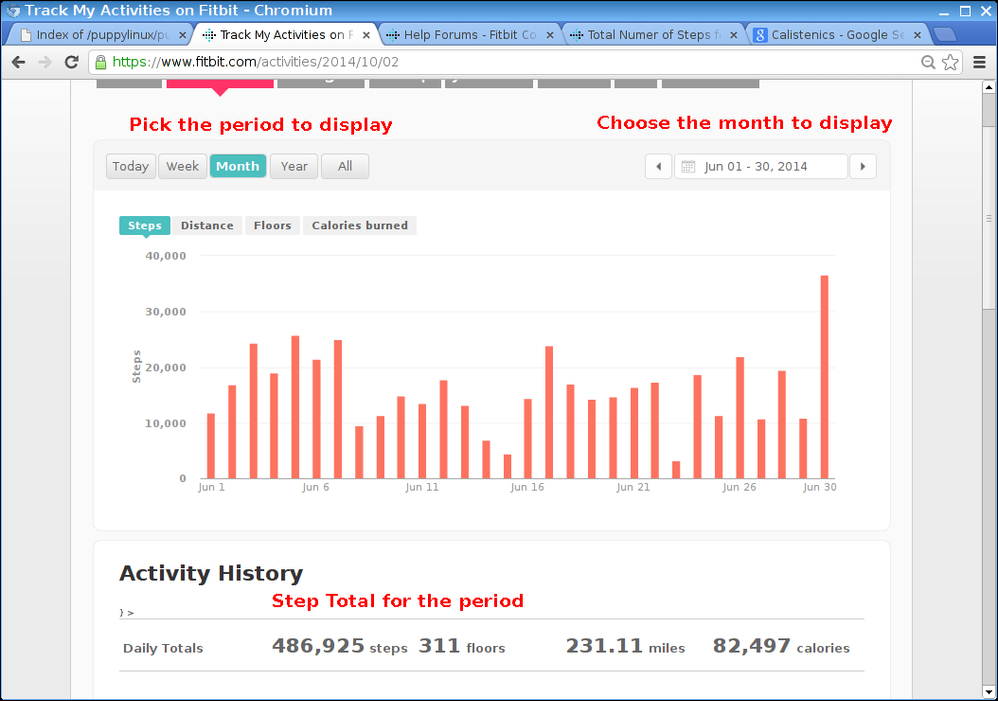Select the Today period button
The height and width of the screenshot is (701, 998).
coord(130,166)
